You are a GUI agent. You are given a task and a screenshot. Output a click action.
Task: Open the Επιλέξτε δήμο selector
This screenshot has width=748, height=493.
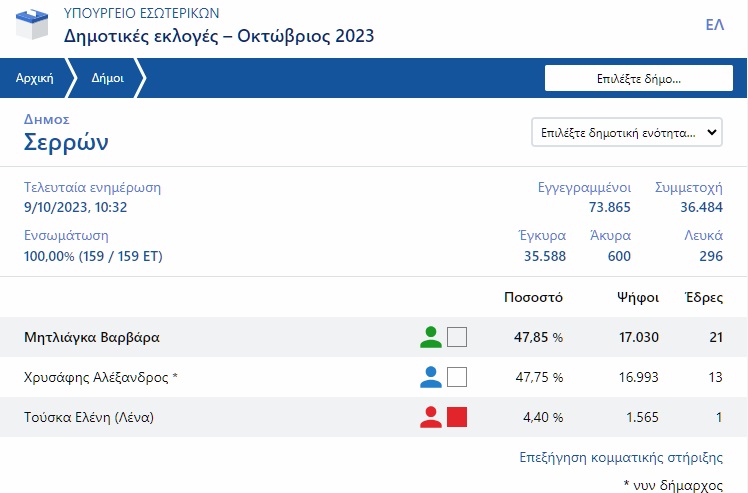[x=639, y=78]
